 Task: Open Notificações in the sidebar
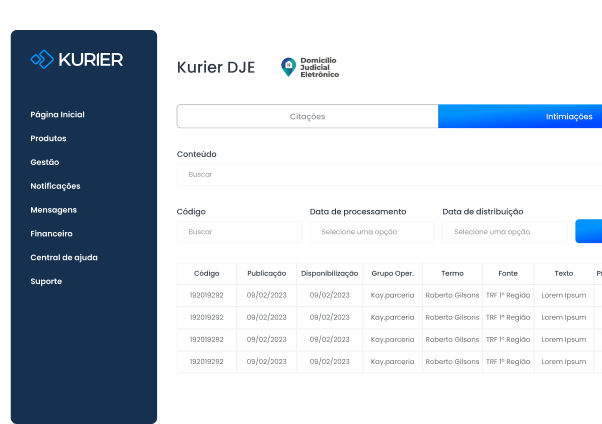pos(55,186)
